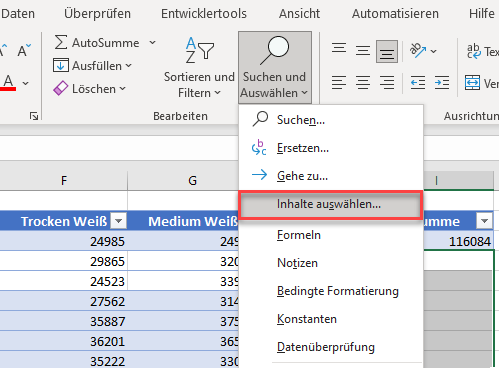
Task: Click the text orientation ab icon
Action: [418, 50]
